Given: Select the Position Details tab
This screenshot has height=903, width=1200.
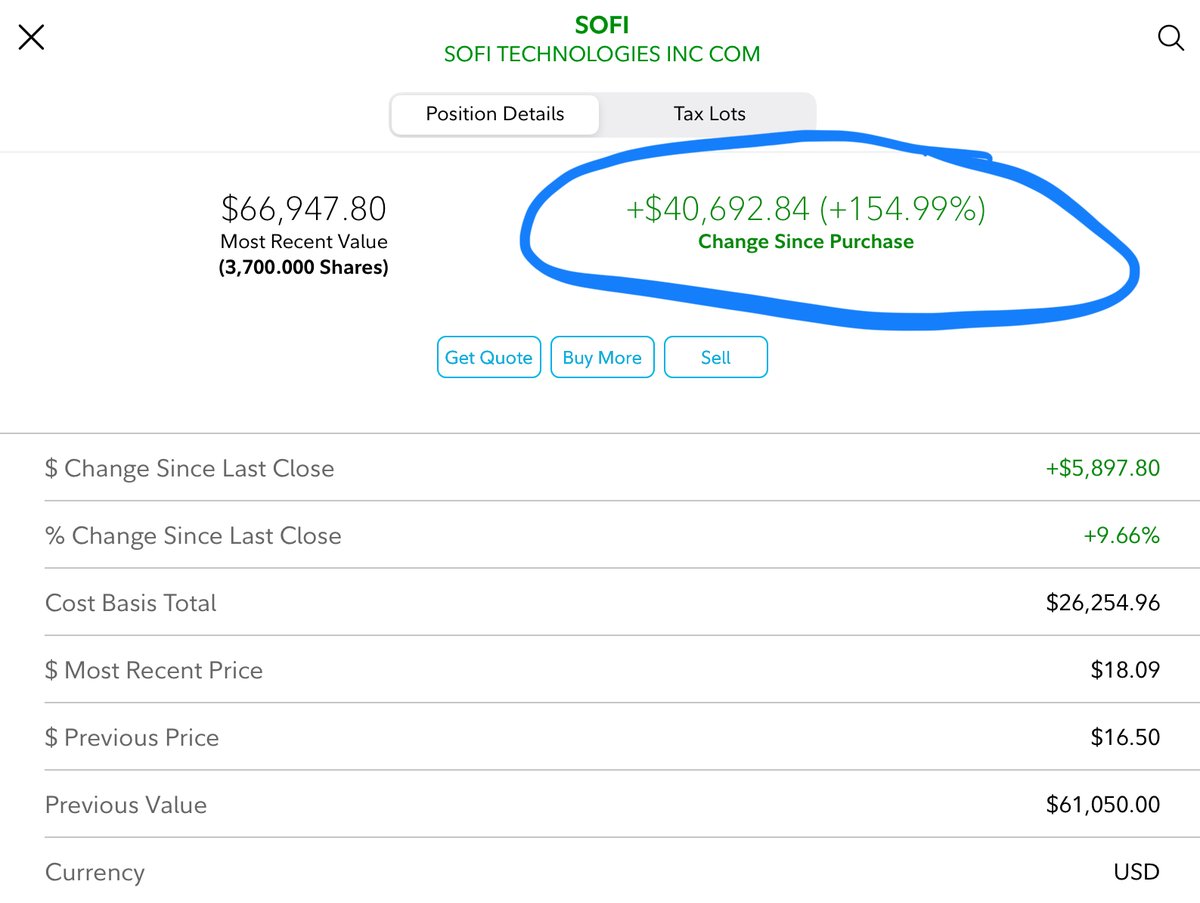Looking at the screenshot, I should click(495, 114).
